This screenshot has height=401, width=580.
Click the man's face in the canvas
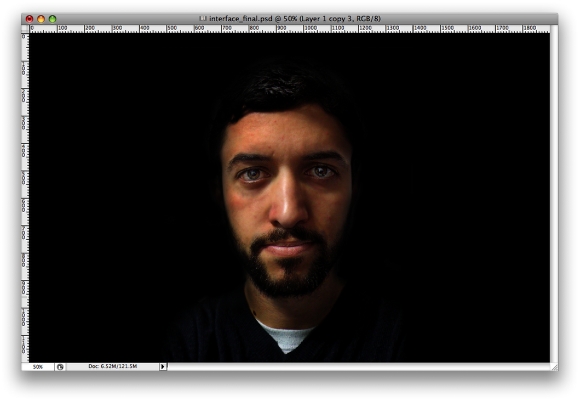288,200
